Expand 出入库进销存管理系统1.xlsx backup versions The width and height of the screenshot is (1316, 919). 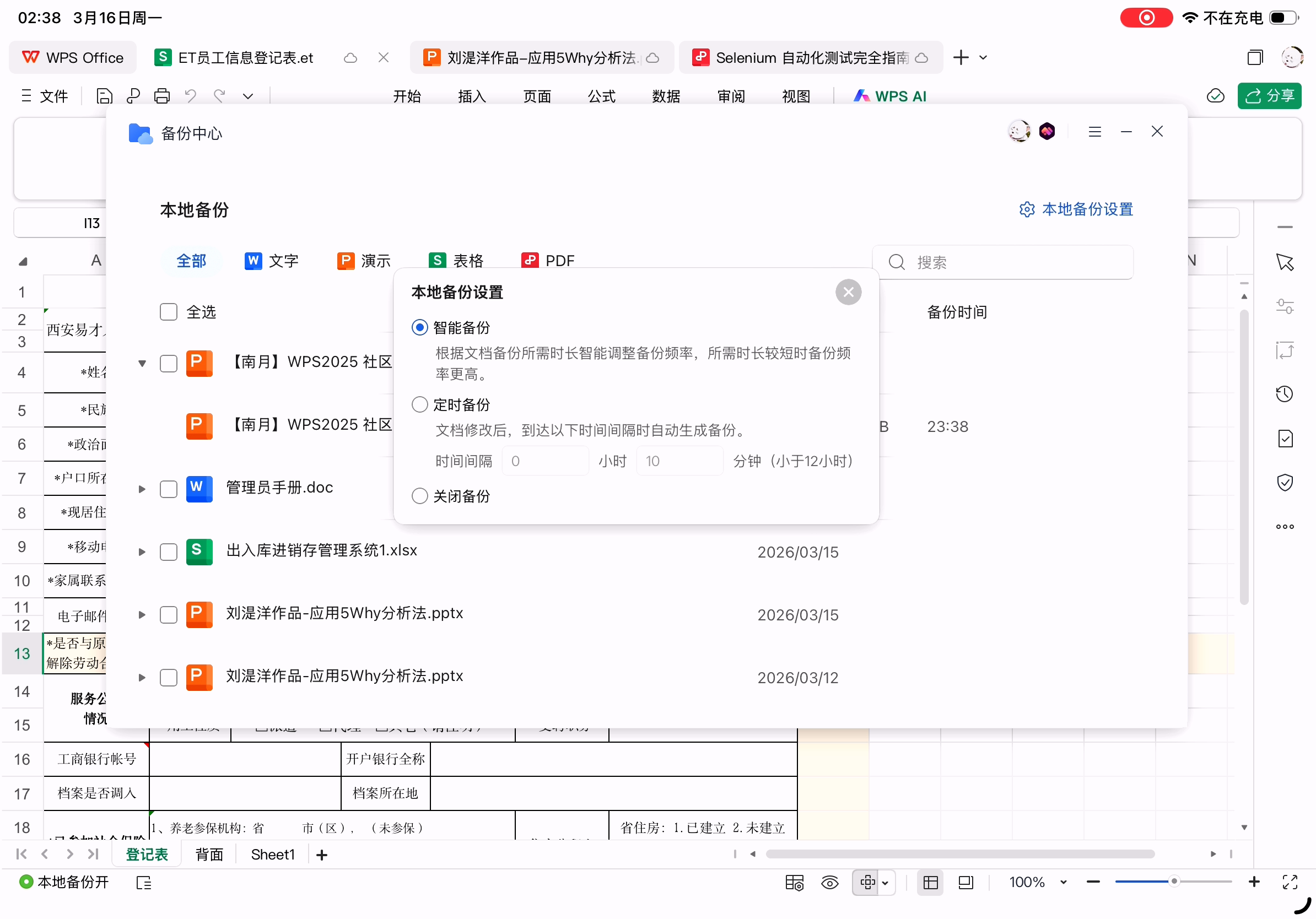click(142, 552)
